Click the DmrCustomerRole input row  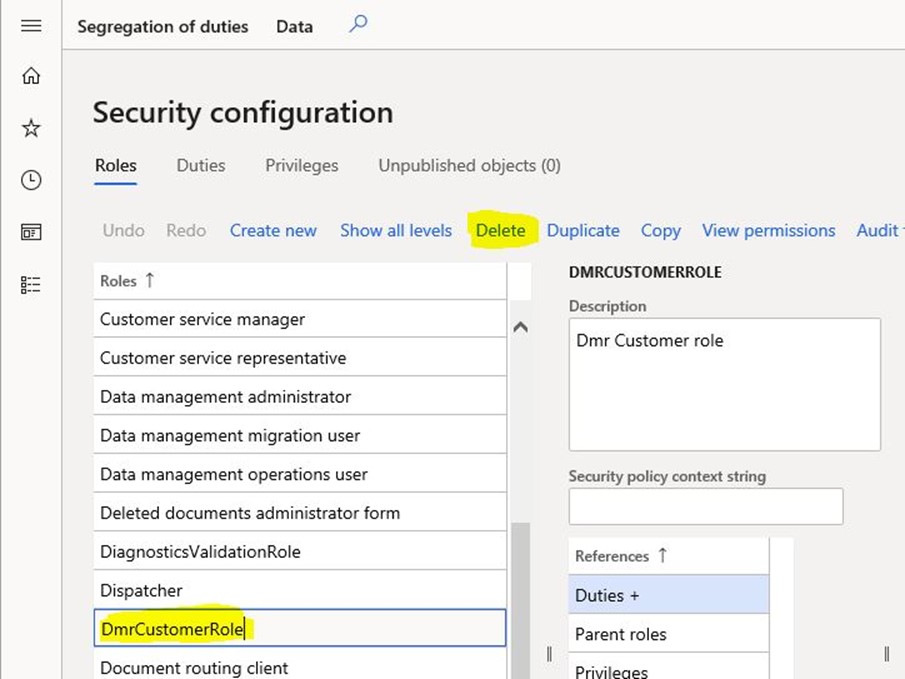coord(300,628)
